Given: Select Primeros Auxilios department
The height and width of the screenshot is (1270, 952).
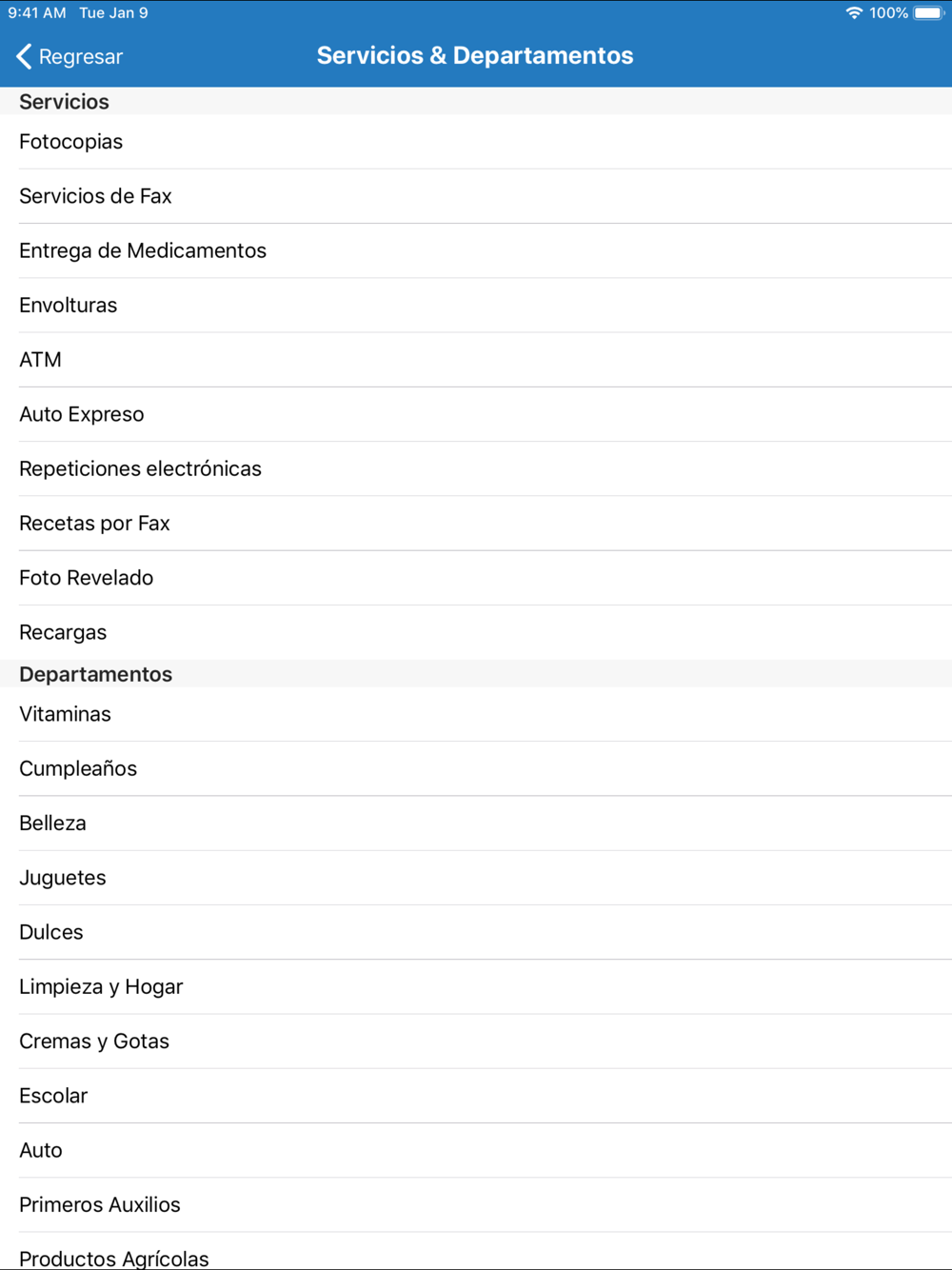Looking at the screenshot, I should coord(476,1205).
